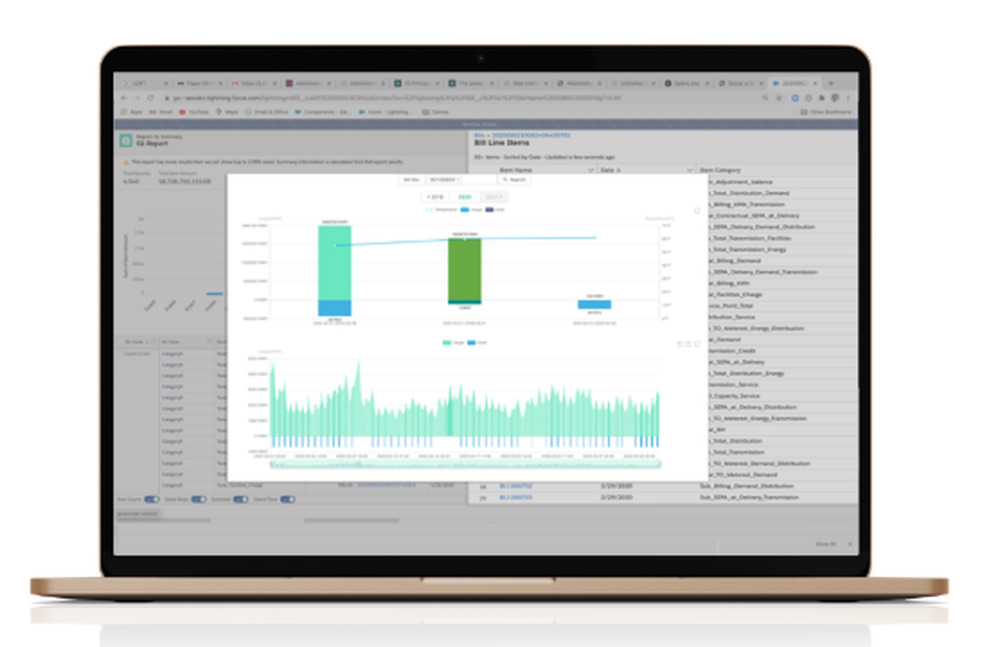Expand the Date column dropdown
The height and width of the screenshot is (647, 1000).
(x=689, y=170)
